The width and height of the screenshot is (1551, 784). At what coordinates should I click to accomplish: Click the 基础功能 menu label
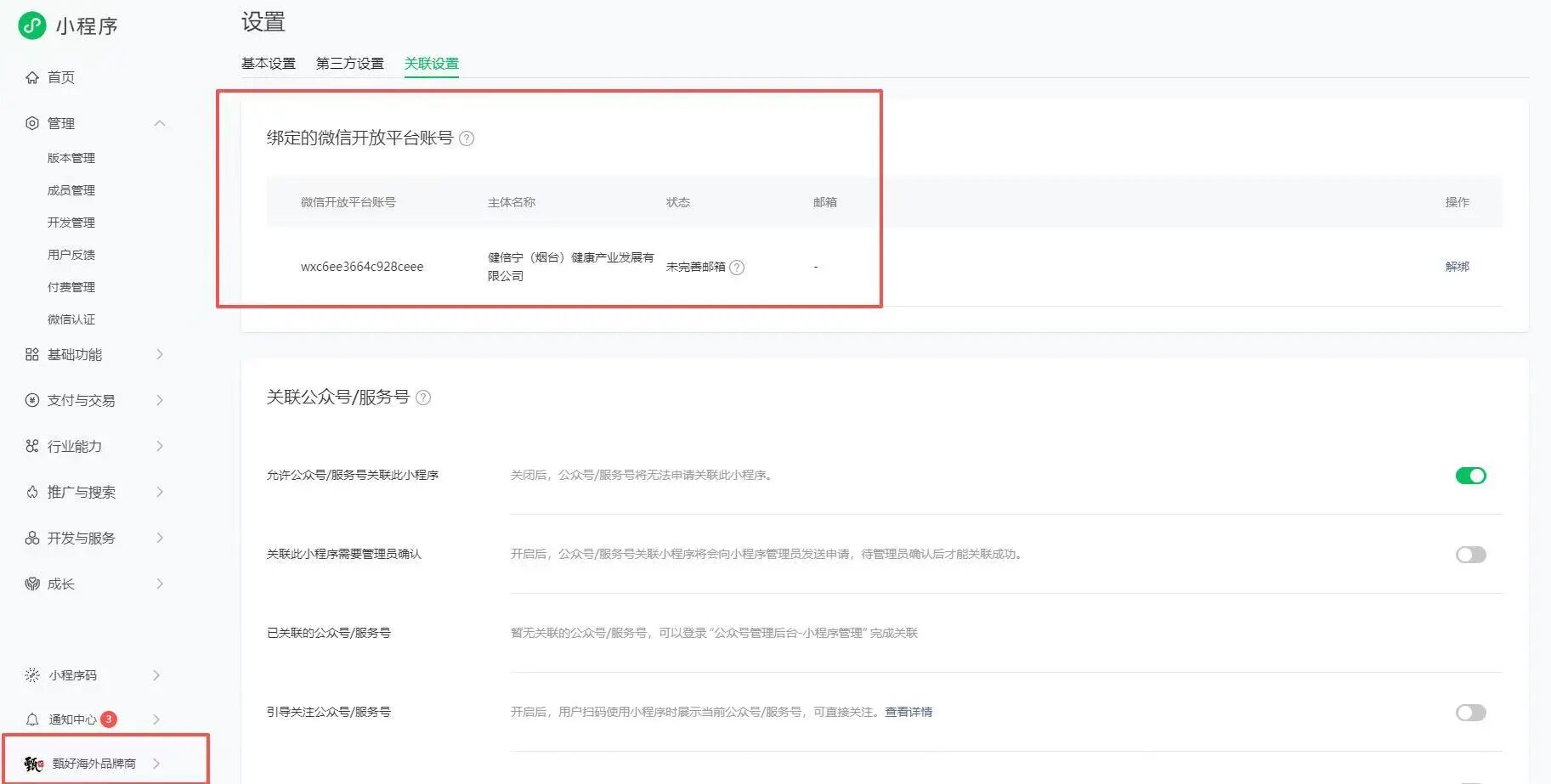pyautogui.click(x=75, y=354)
